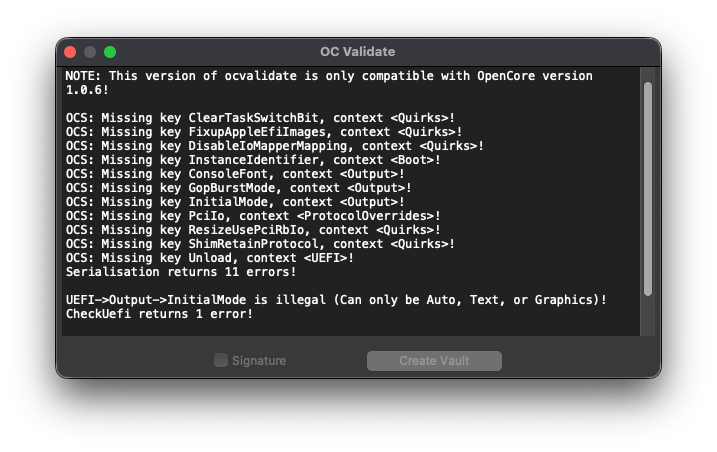Screen dimensions: 717x452
Task: Click the InitialMode is illegal message
Action: [x=336, y=300]
